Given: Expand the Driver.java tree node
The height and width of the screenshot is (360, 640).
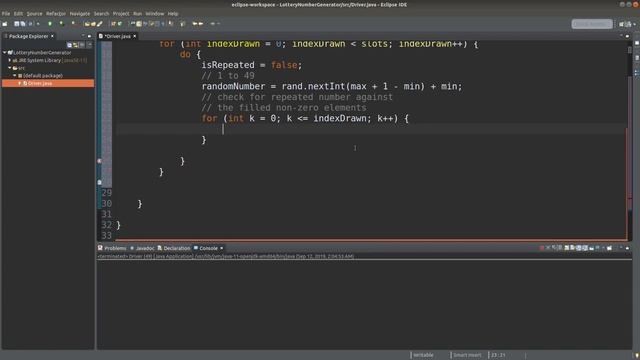Looking at the screenshot, I should click(x=20, y=83).
